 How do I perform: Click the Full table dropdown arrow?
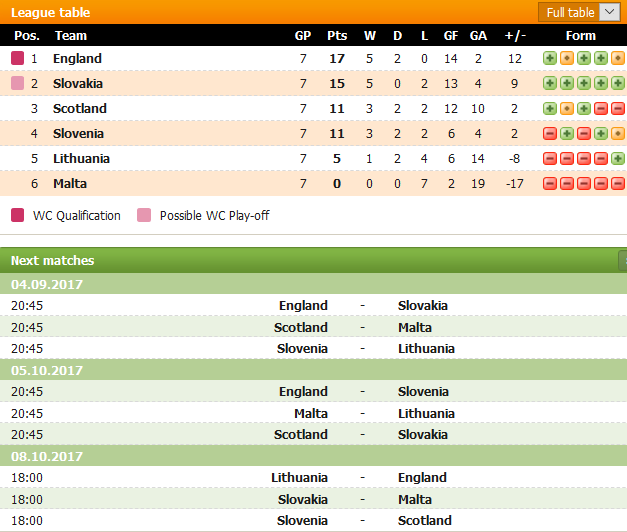coord(610,12)
